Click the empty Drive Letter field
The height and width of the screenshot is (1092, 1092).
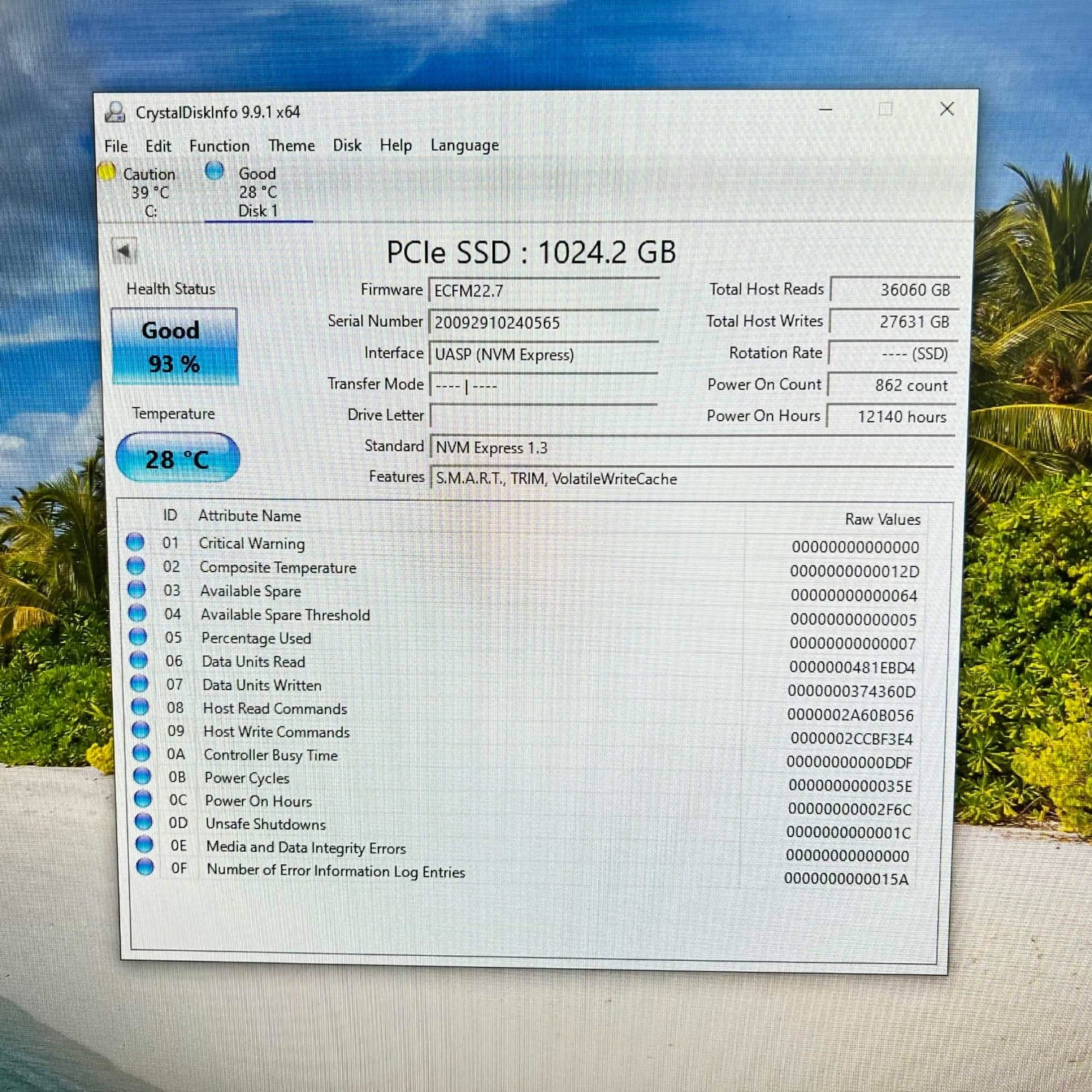[x=544, y=416]
